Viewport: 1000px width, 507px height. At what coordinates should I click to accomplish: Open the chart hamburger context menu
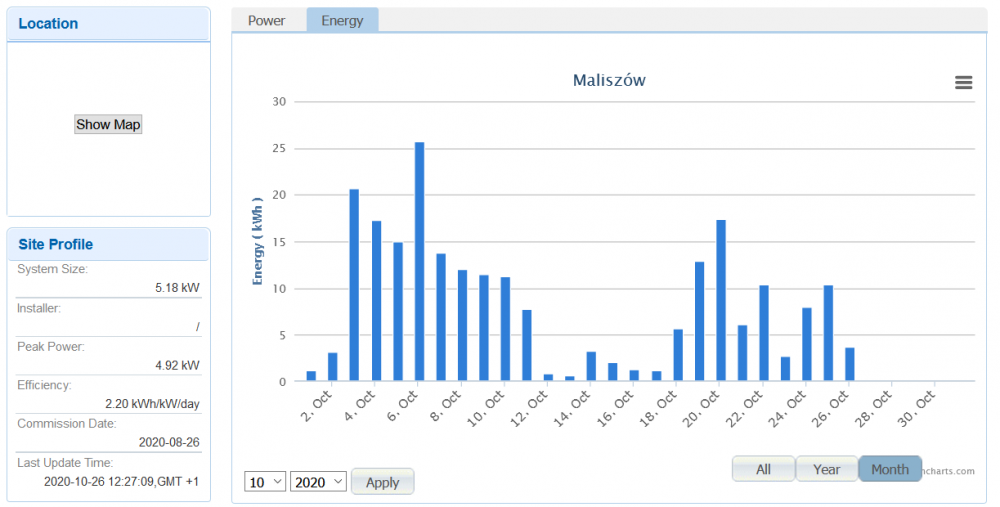click(963, 83)
